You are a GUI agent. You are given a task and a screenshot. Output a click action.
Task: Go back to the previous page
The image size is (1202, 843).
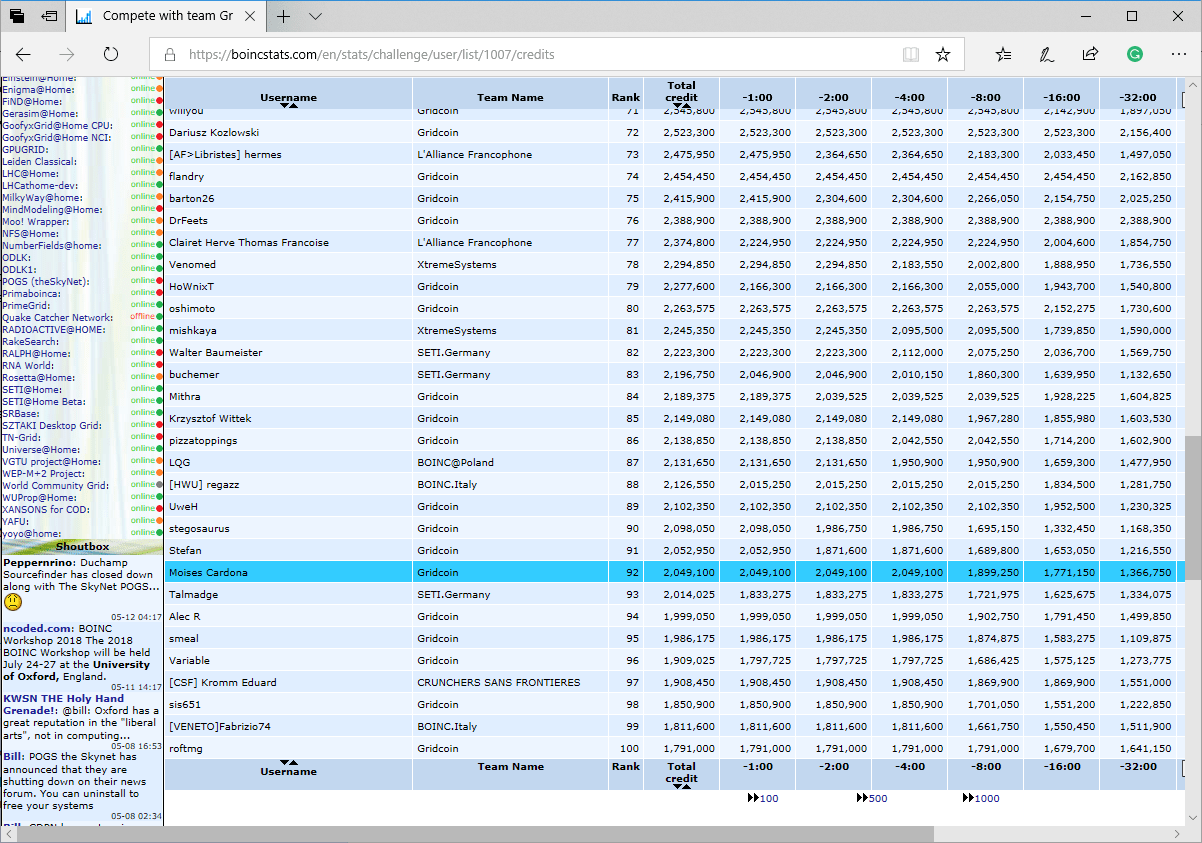pos(23,55)
